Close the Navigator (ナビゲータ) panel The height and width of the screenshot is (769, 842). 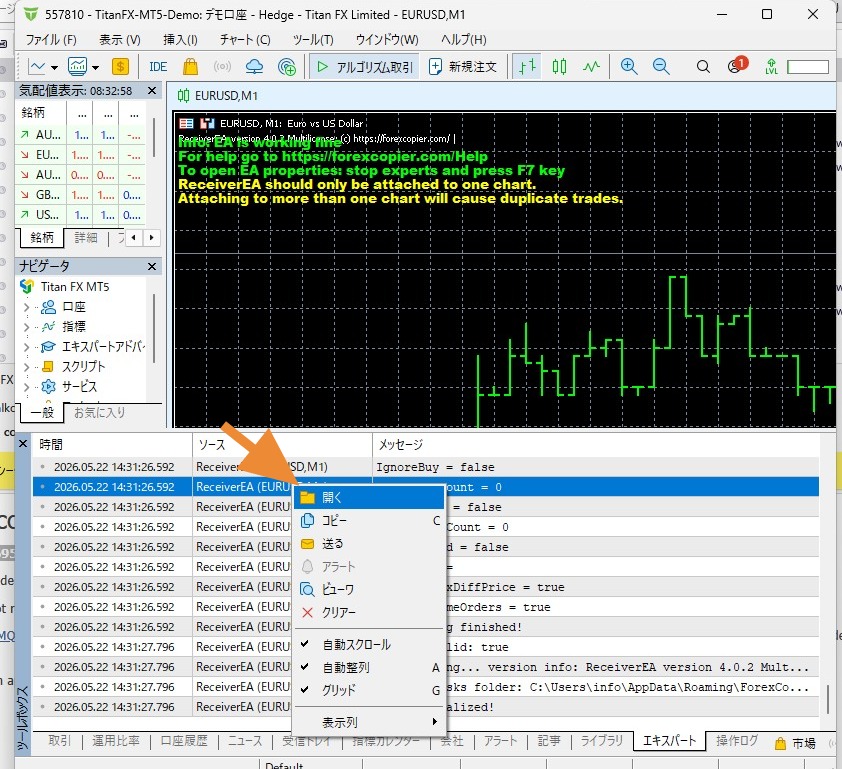(x=152, y=266)
